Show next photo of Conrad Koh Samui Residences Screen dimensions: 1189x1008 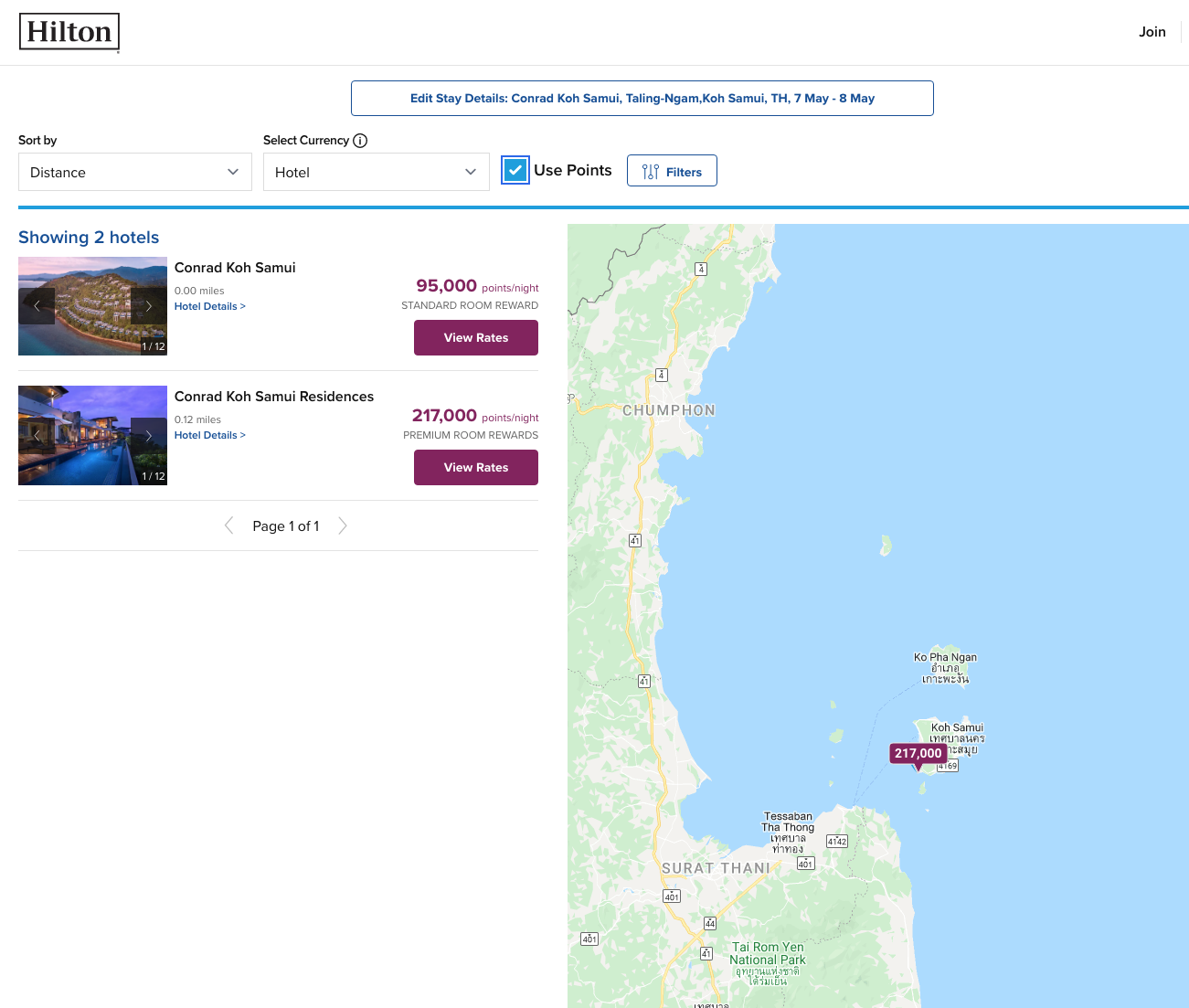(x=149, y=436)
